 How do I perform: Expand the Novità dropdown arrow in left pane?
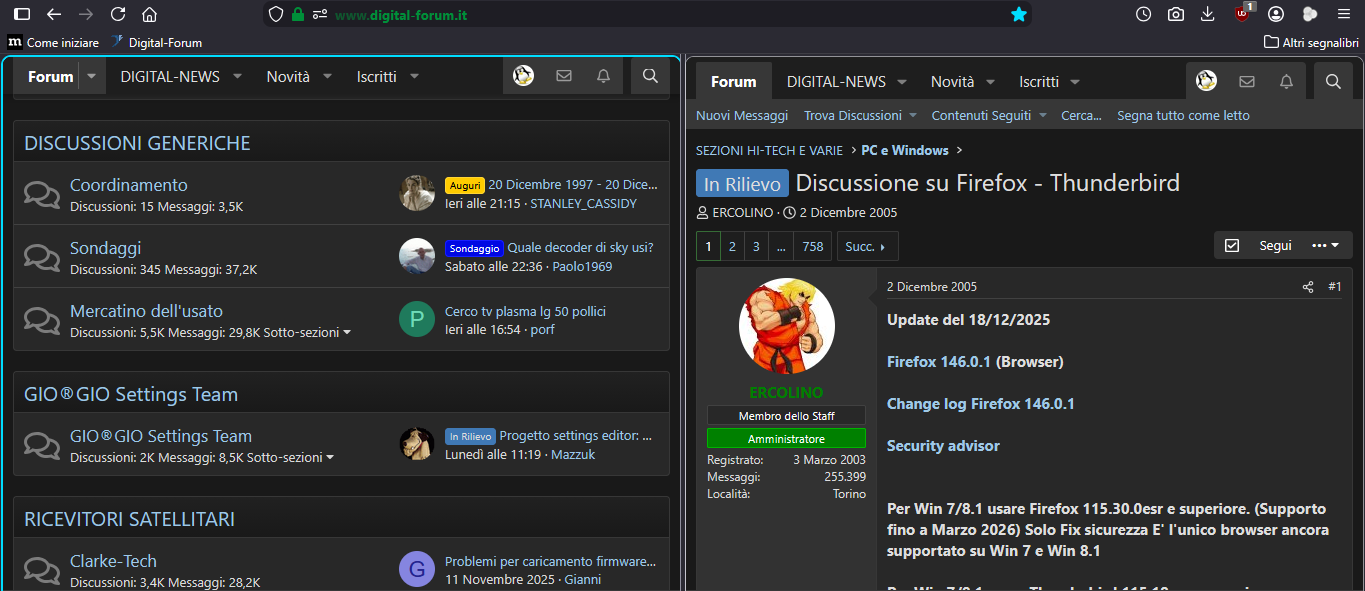(x=327, y=76)
